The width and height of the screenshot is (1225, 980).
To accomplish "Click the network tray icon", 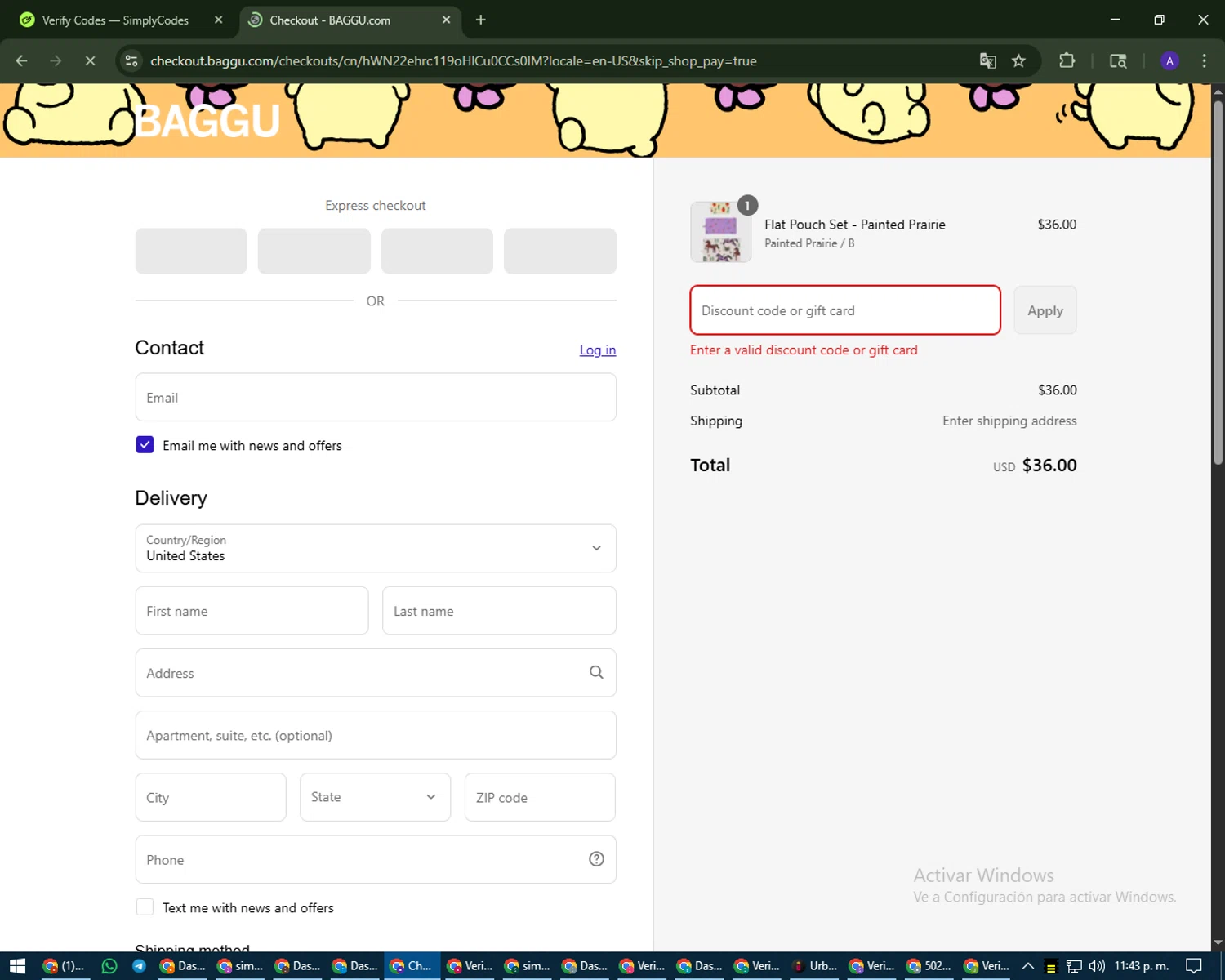I will tap(1074, 966).
